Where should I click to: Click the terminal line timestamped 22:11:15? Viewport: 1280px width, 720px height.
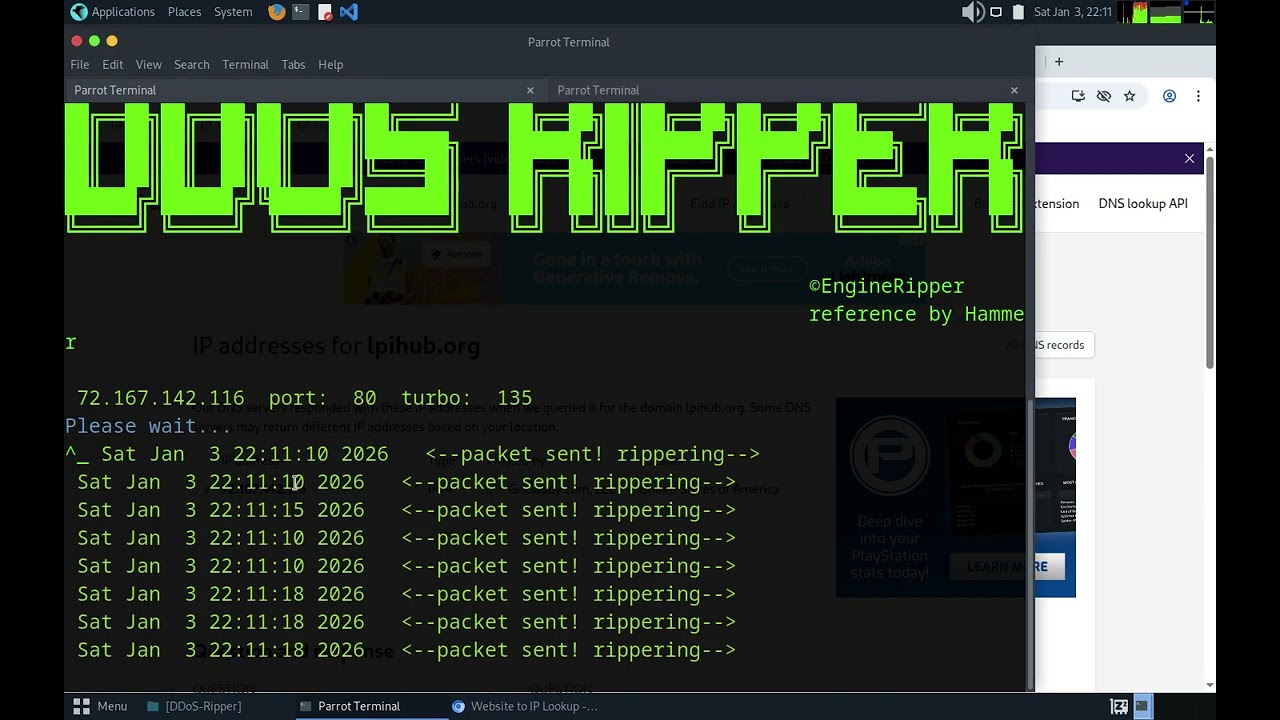tap(406, 510)
